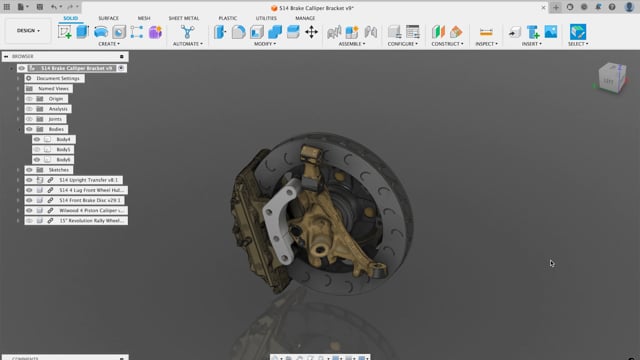Open the Insert dropdown menu
The width and height of the screenshot is (640, 360).
pos(531,44)
